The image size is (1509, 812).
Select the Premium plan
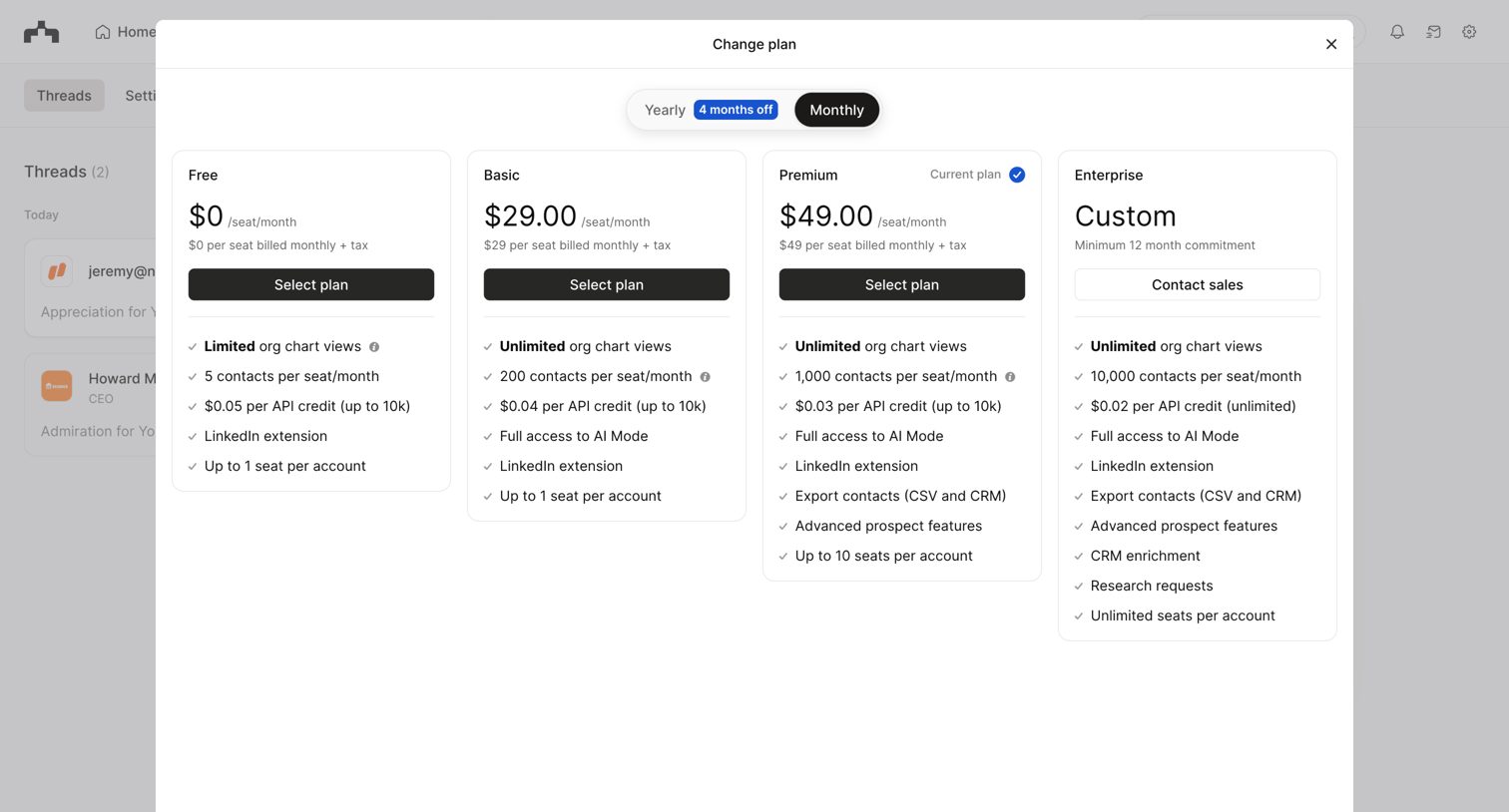902,284
